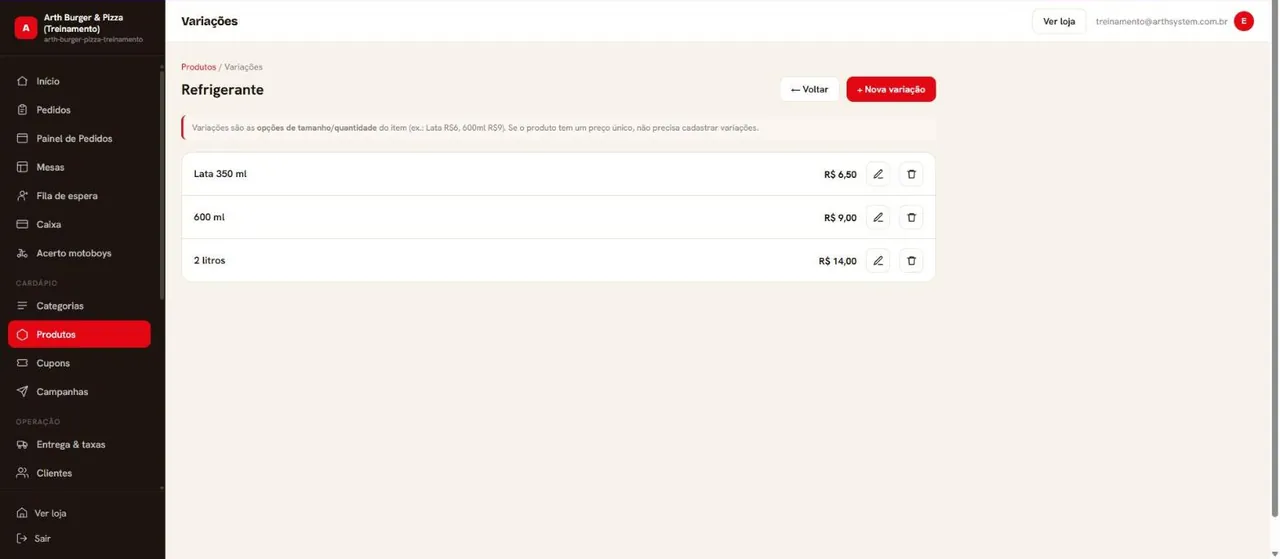Screen dimensions: 1280x559
Task: Edit the Lata 350 ml variation
Action: coord(878,174)
